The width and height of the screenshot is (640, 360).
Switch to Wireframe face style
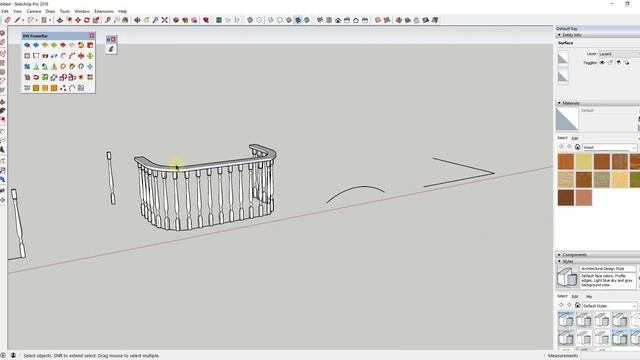271,20
